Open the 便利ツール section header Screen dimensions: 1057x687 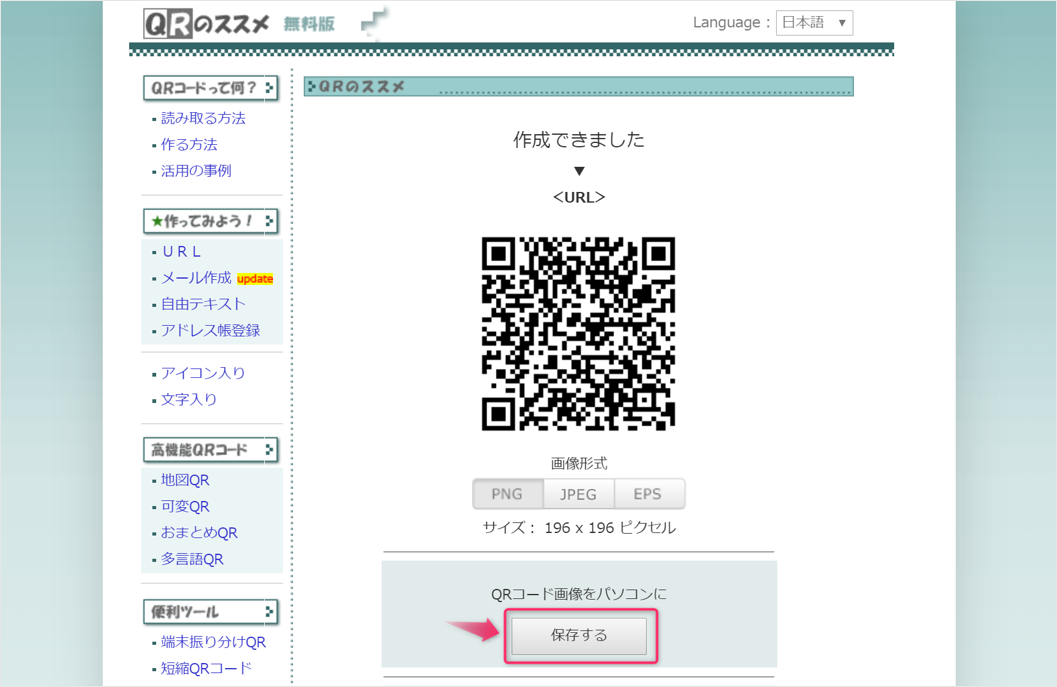[x=211, y=611]
